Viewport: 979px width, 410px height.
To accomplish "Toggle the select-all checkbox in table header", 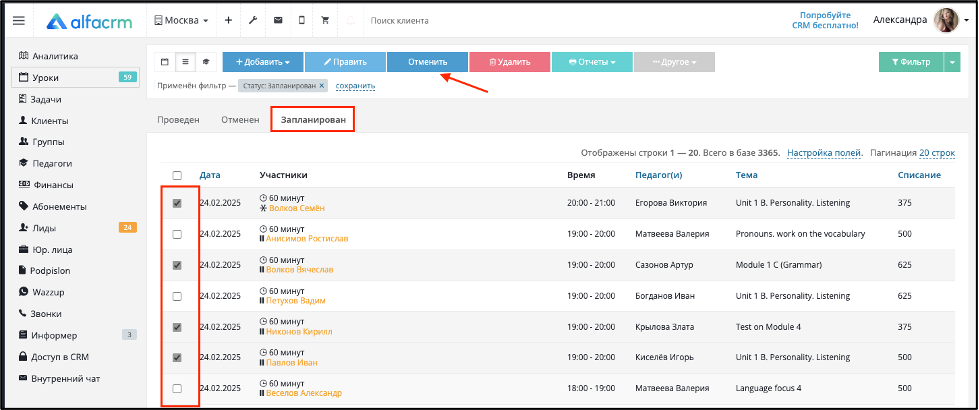I will click(x=177, y=175).
